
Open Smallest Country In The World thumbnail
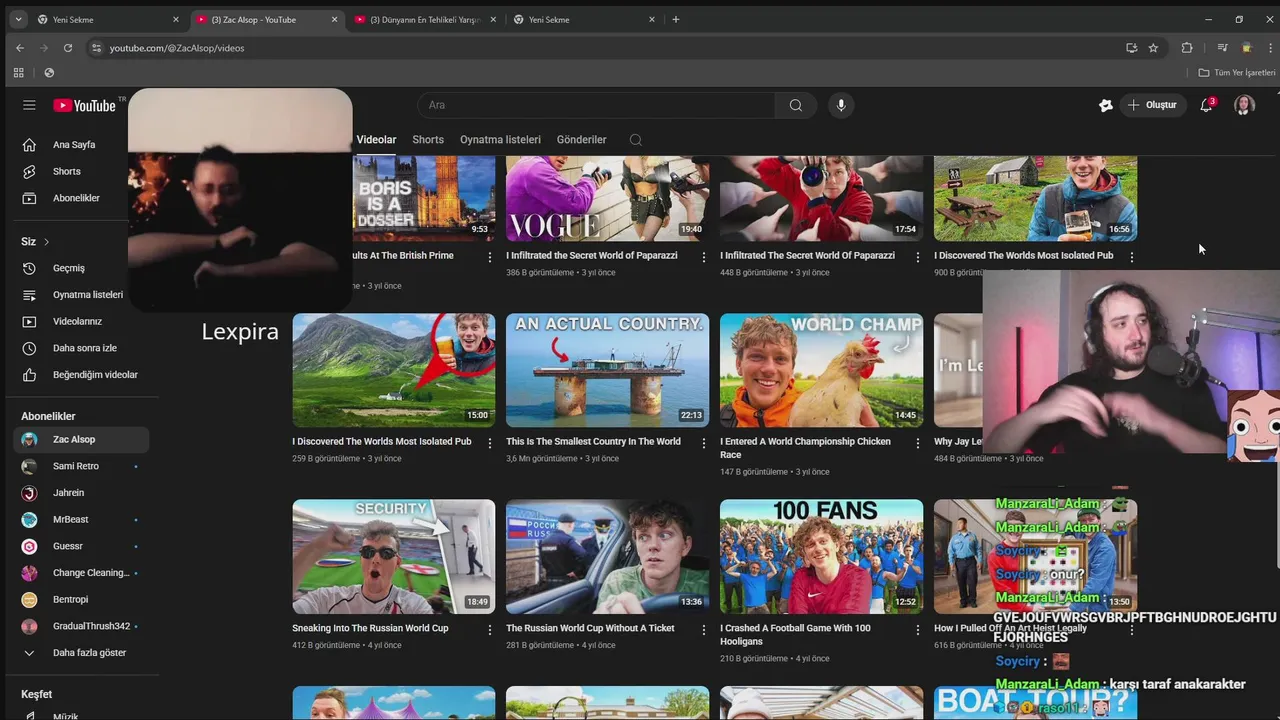pyautogui.click(x=607, y=370)
